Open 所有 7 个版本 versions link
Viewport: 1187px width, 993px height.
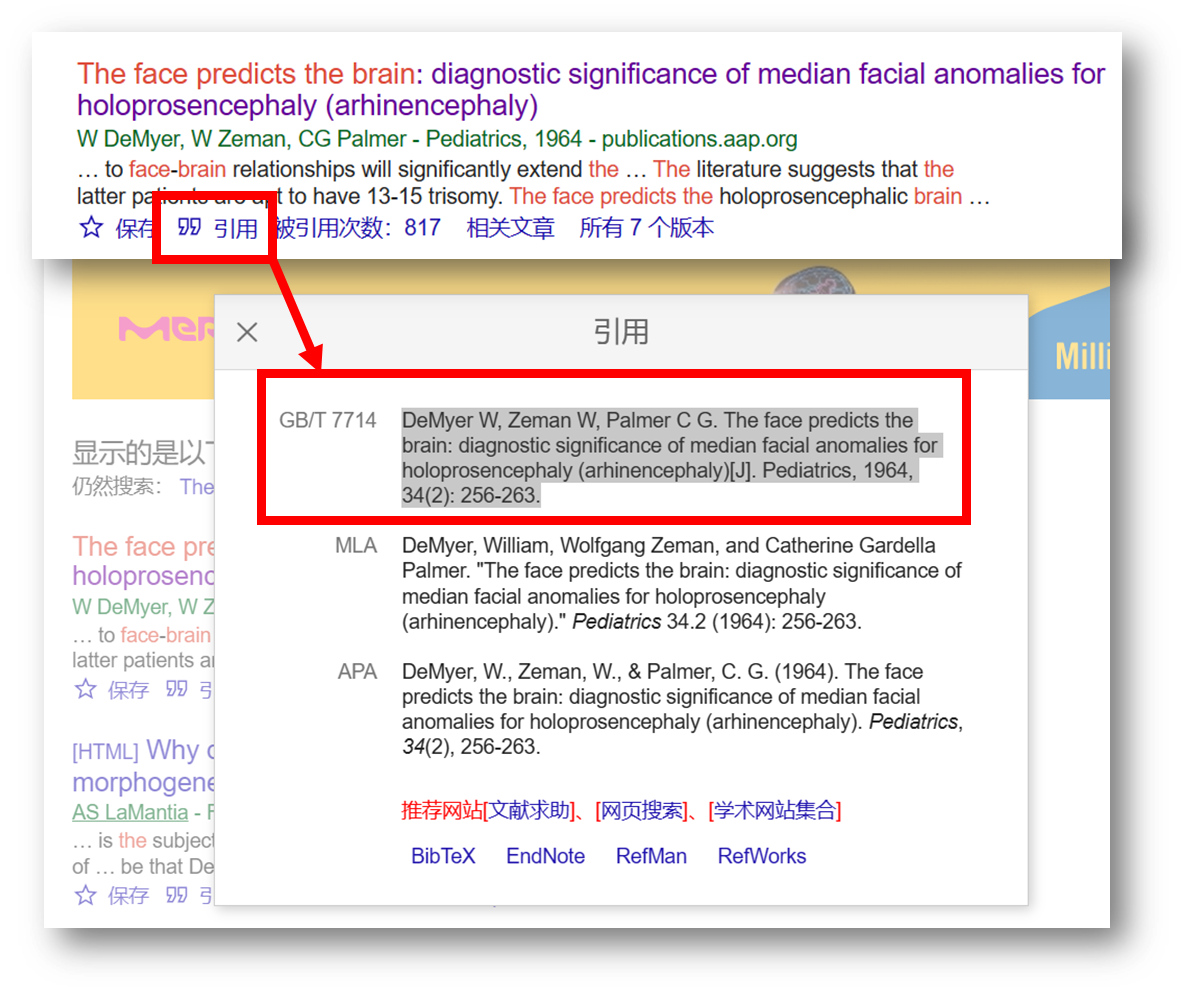coord(646,227)
